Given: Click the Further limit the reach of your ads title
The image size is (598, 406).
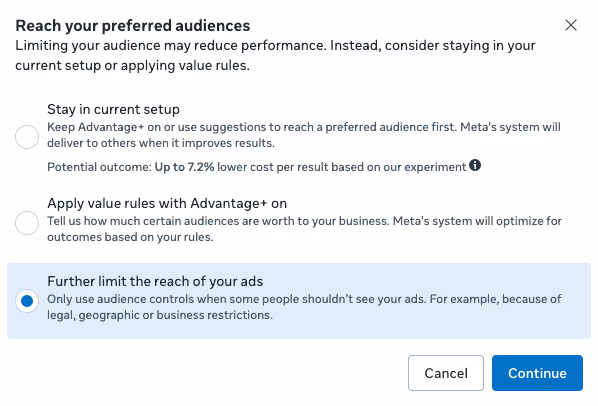Looking at the screenshot, I should coord(155,281).
